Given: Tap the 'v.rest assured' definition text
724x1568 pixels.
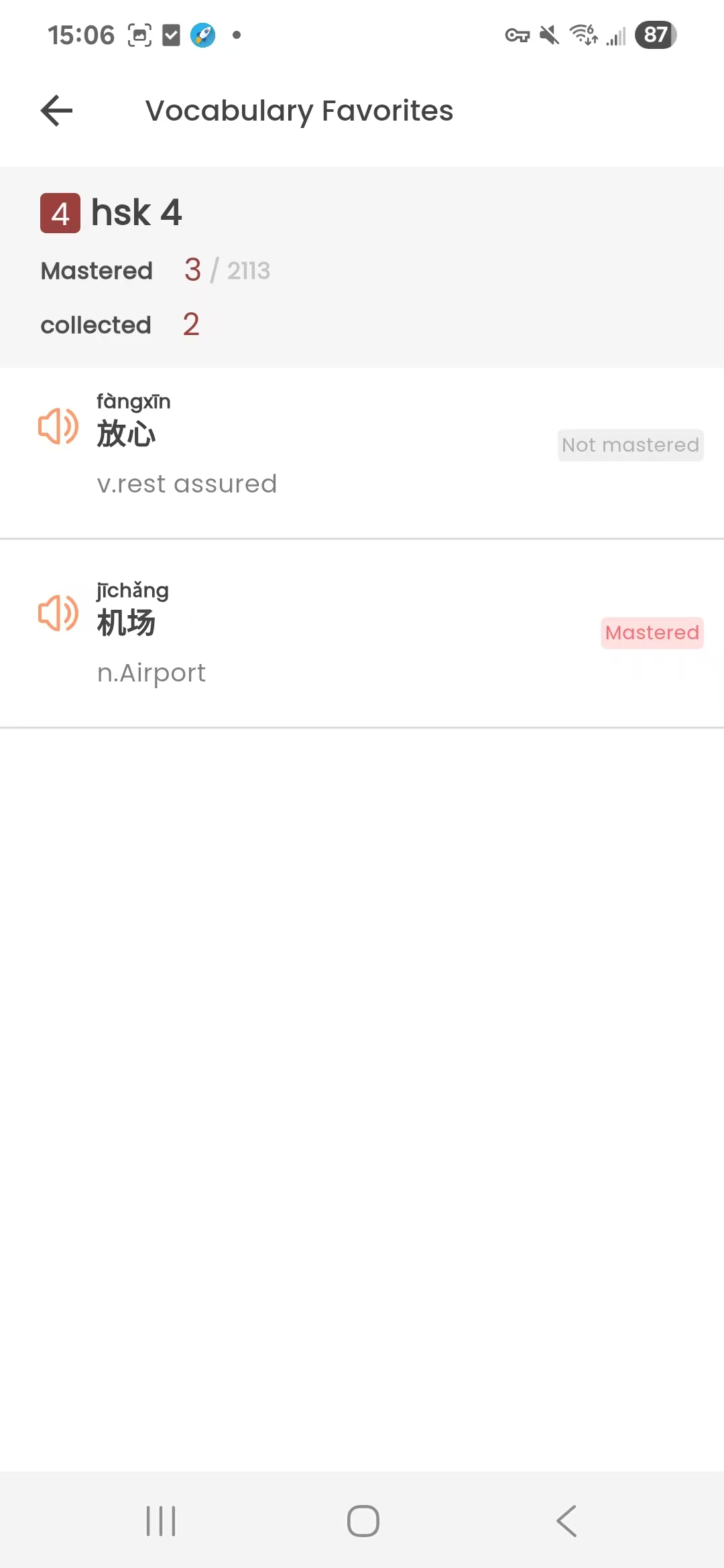Looking at the screenshot, I should (x=187, y=484).
